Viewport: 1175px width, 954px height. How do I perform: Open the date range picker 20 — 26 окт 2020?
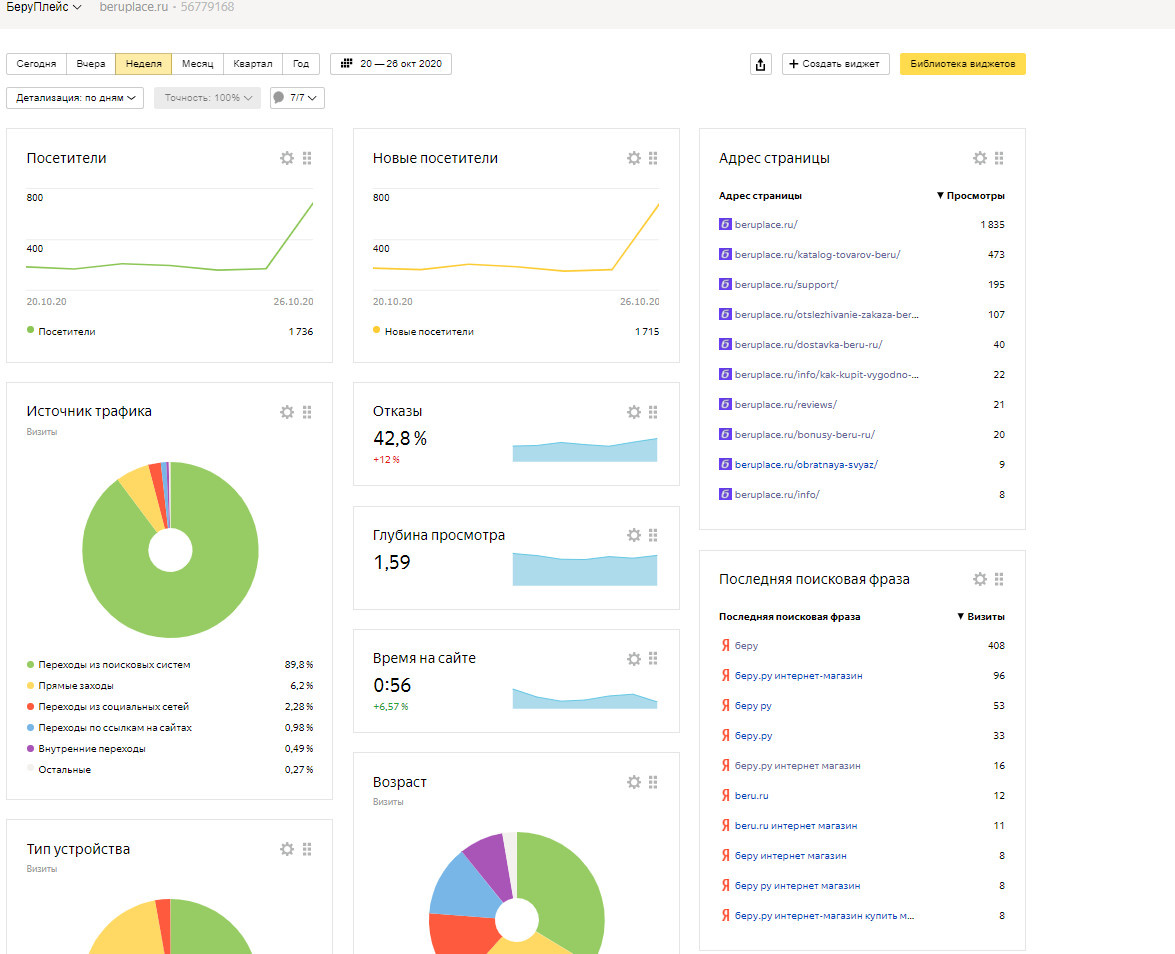(391, 64)
